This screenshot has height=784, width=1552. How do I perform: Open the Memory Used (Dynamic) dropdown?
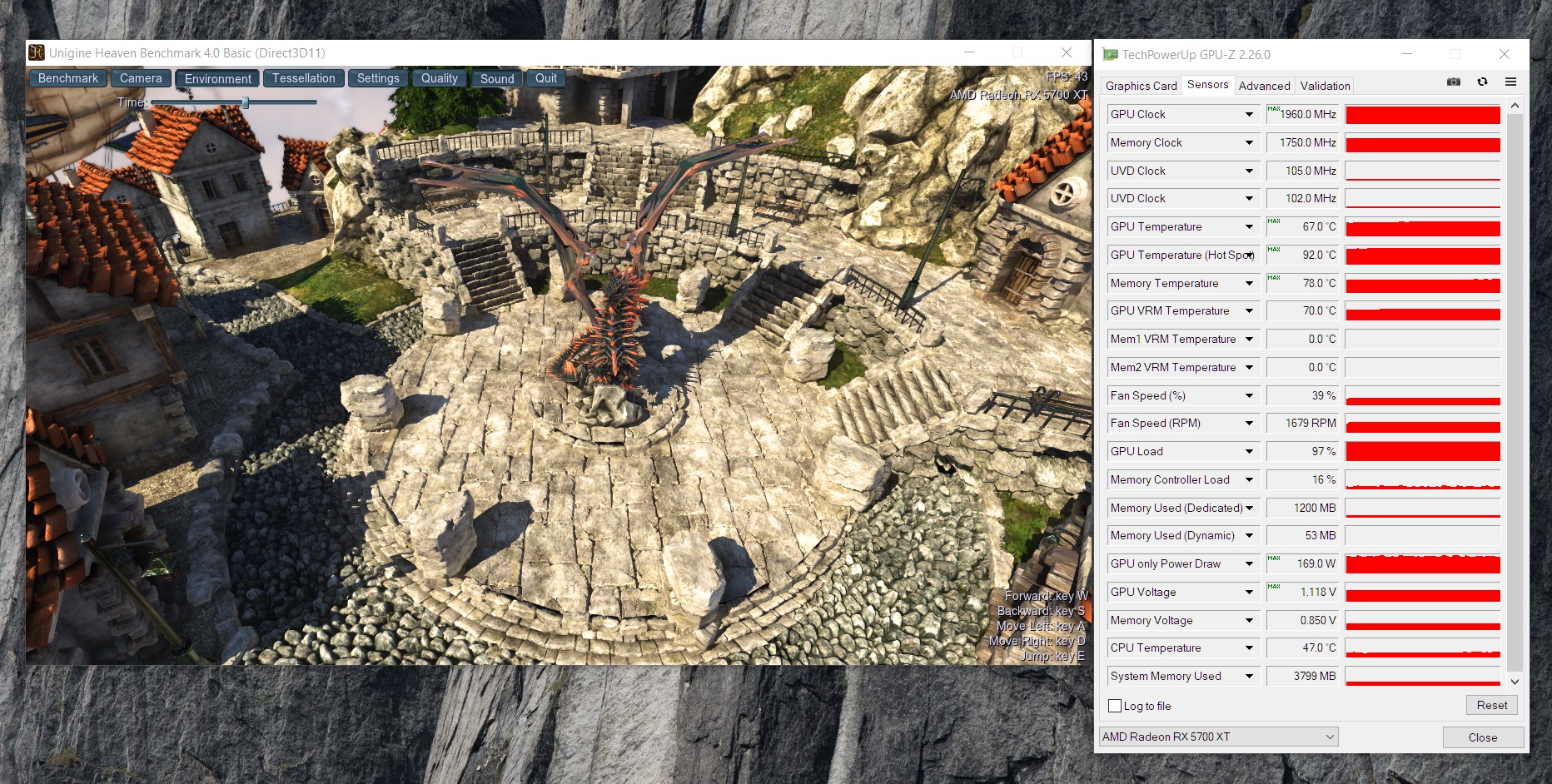[x=1249, y=536]
